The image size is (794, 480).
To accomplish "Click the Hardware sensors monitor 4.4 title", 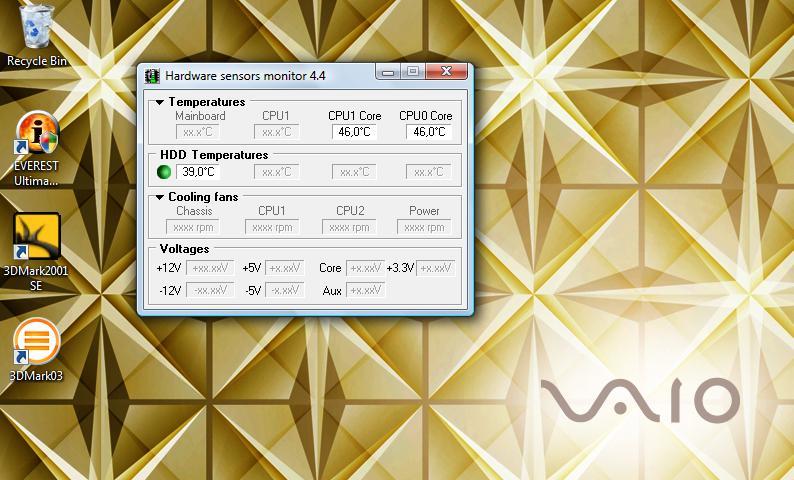I will (x=245, y=76).
